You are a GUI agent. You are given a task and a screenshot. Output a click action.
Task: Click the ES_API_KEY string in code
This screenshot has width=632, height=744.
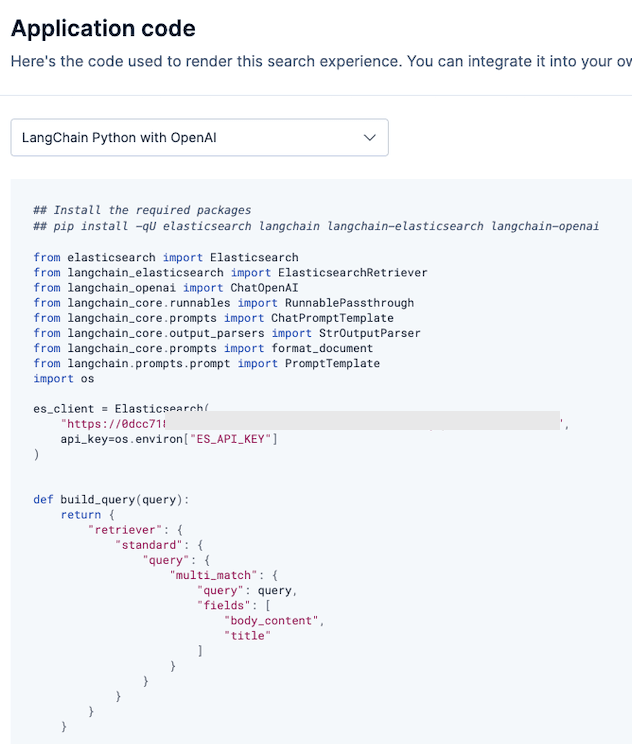click(228, 439)
